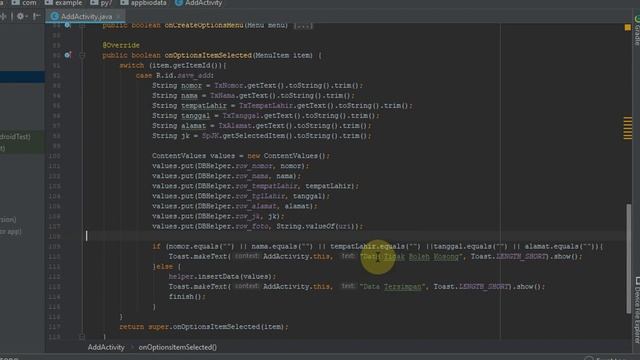Click the override gutter icon beside onCreateOptionsMenu
Image resolution: width=640 pixels, height=360 pixels.
coord(68,25)
